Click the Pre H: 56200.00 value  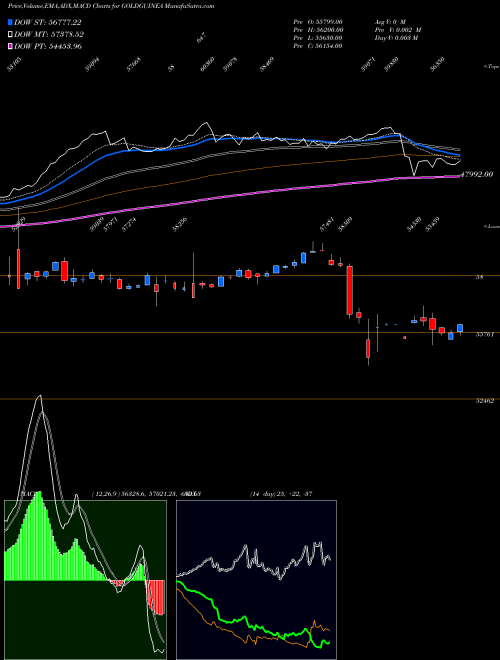point(318,30)
